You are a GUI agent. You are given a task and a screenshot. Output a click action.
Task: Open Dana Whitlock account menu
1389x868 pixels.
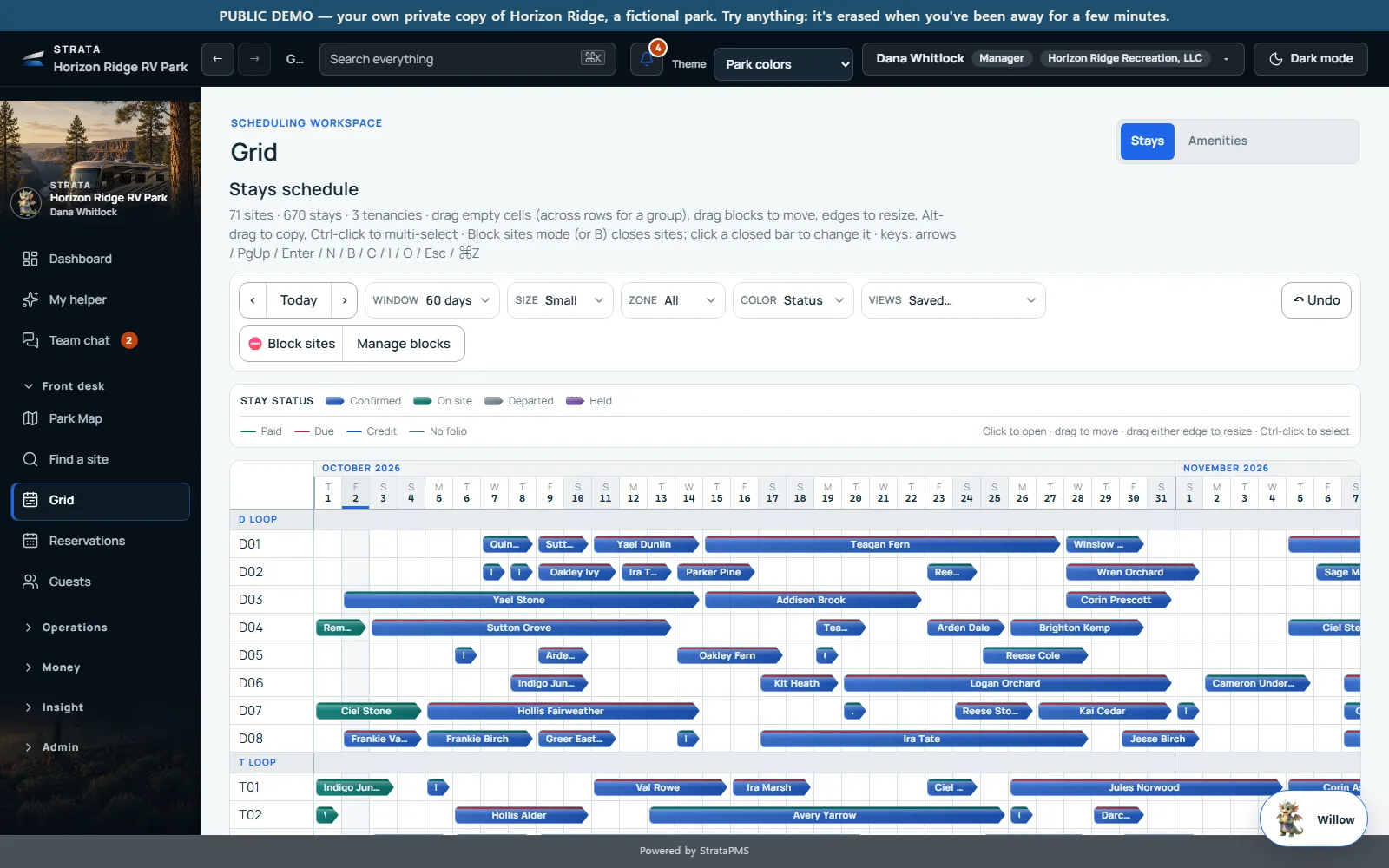(x=1053, y=59)
